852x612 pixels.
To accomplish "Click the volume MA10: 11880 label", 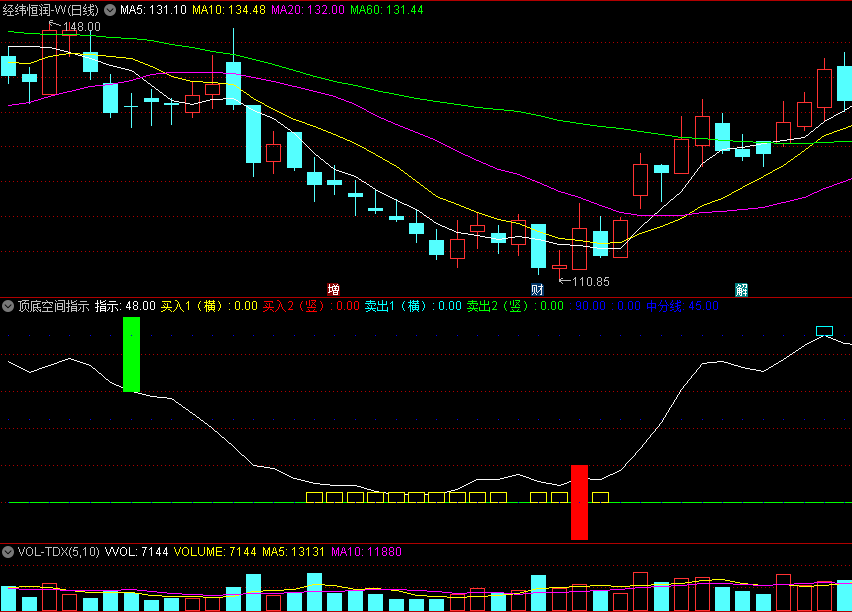I will (x=366, y=552).
